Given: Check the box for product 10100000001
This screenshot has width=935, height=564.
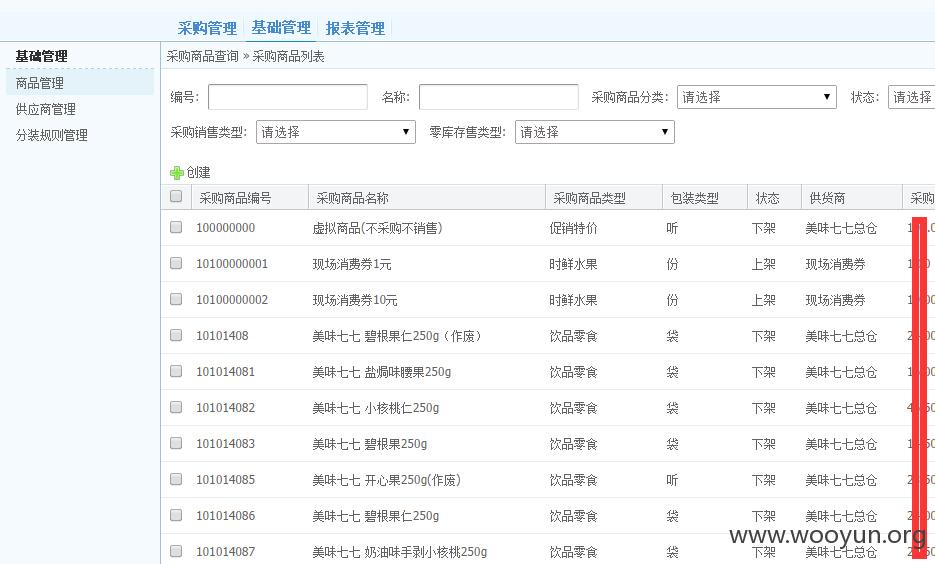Looking at the screenshot, I should 176,263.
